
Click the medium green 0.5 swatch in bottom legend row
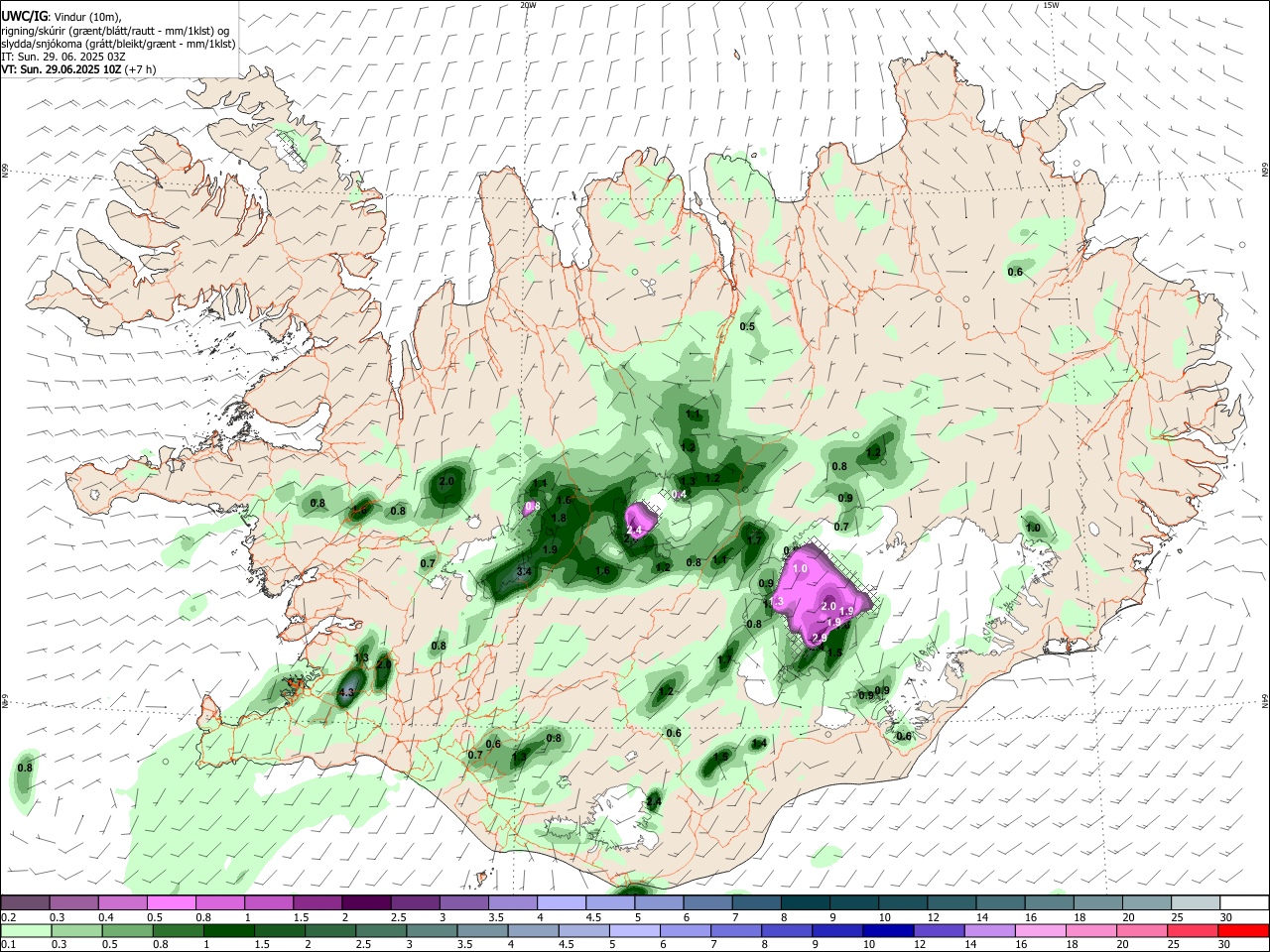(x=126, y=931)
